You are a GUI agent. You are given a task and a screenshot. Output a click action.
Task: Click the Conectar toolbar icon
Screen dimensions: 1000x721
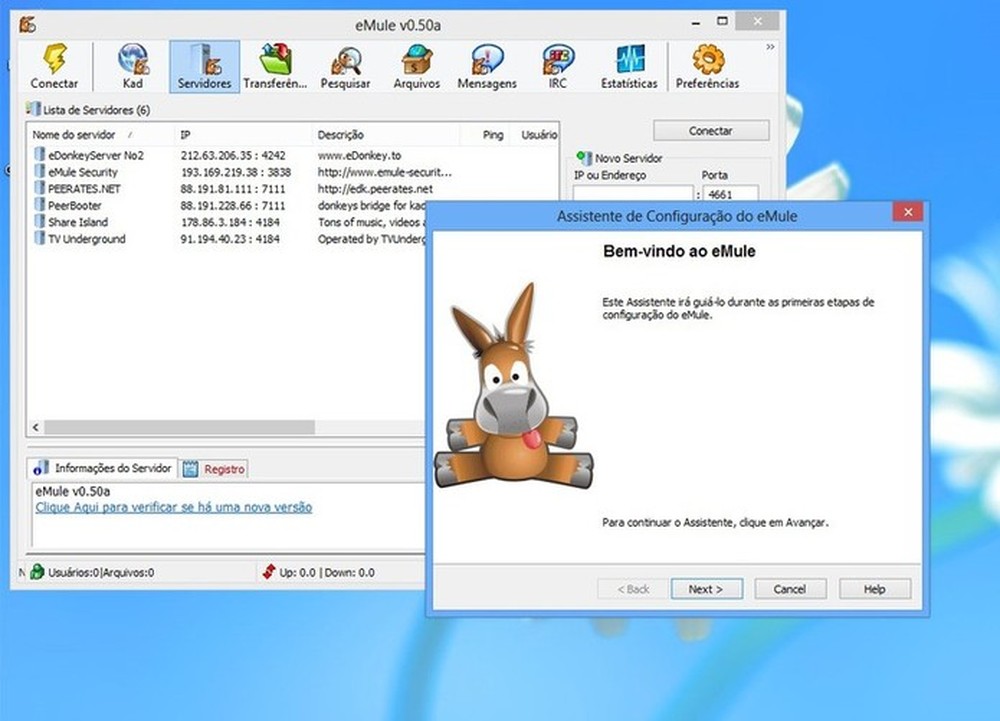(55, 63)
